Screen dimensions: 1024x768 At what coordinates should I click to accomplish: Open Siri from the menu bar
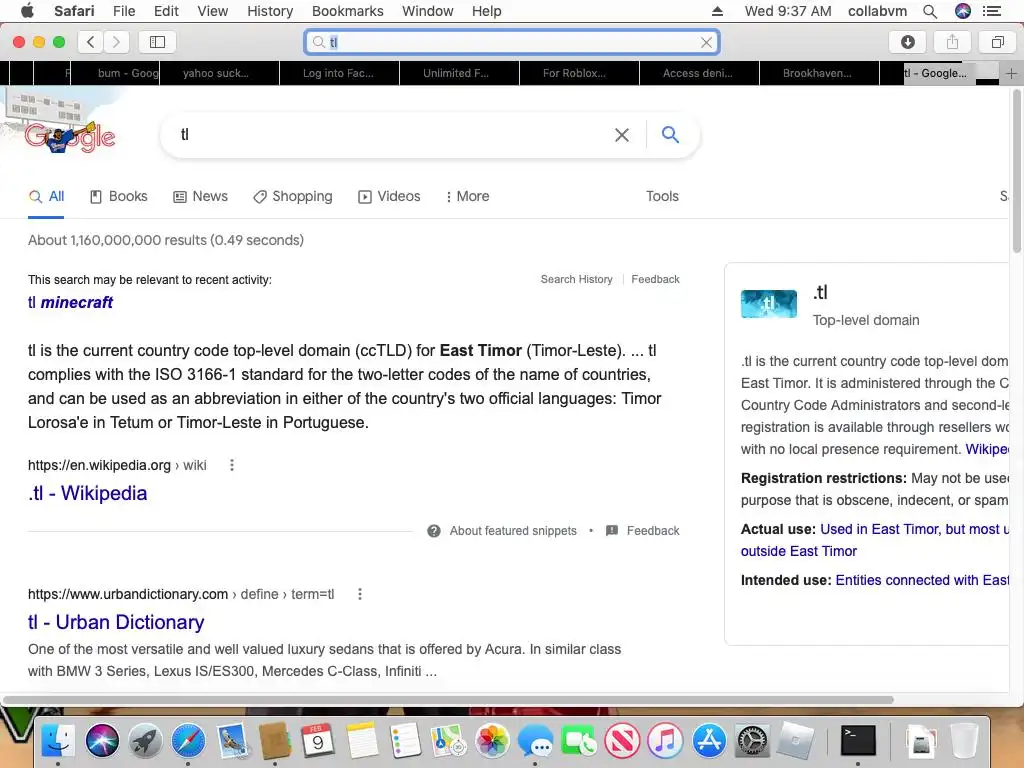tap(963, 11)
